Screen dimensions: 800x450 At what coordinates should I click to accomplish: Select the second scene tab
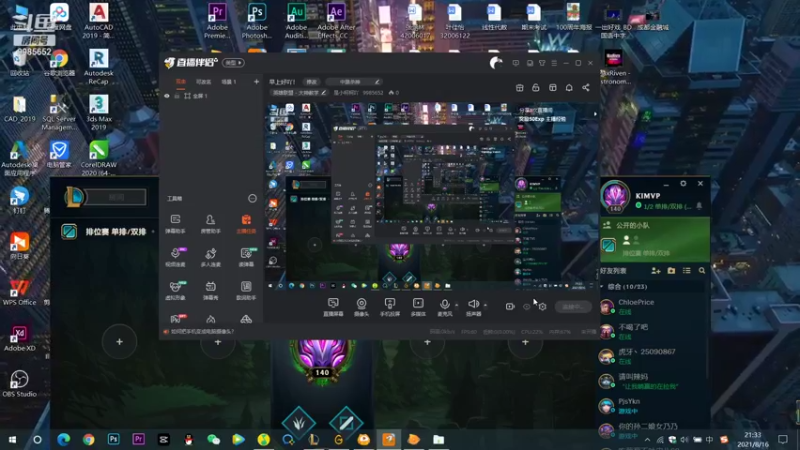(204, 82)
